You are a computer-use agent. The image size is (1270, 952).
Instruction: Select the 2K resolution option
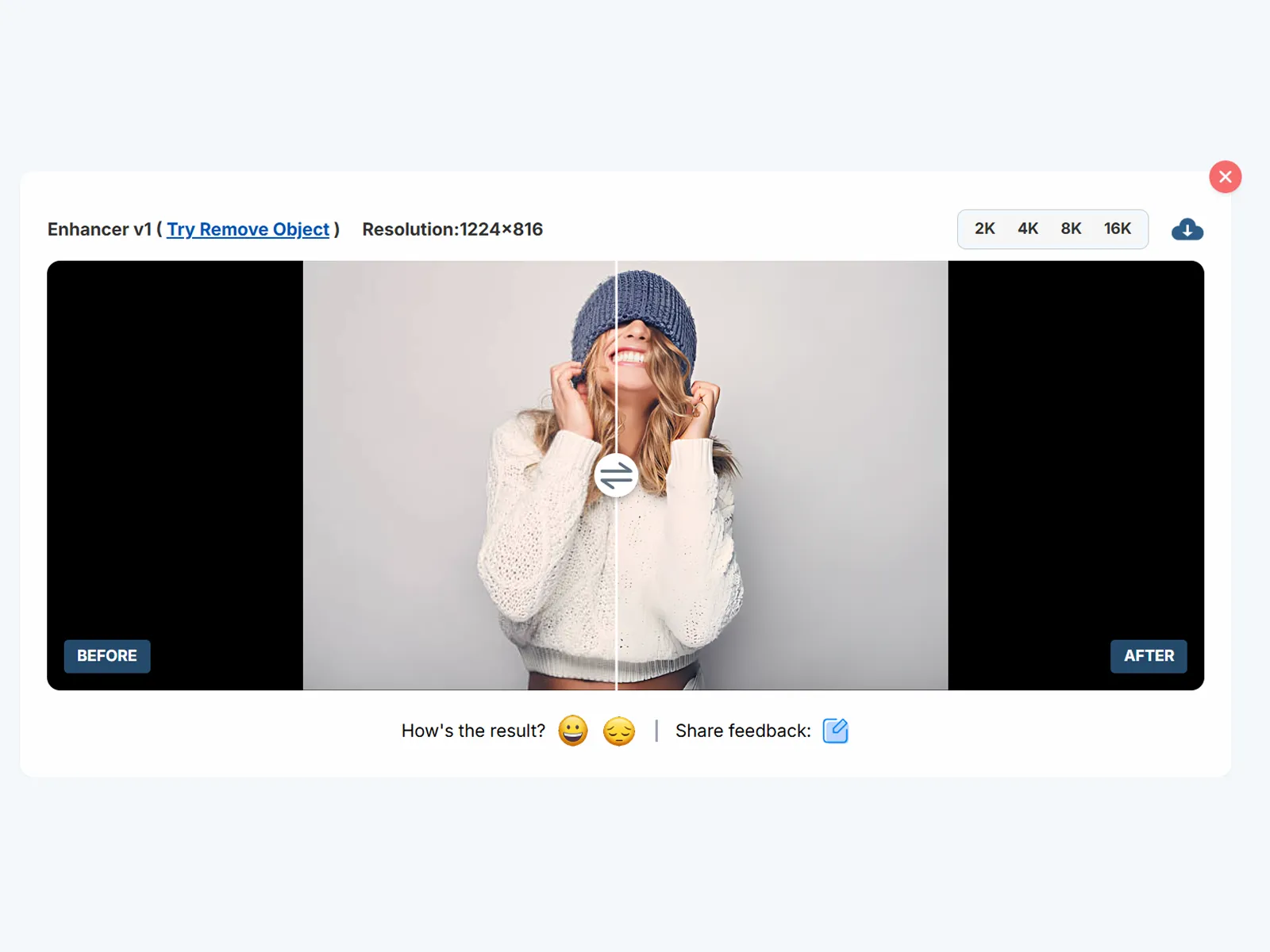coord(984,229)
